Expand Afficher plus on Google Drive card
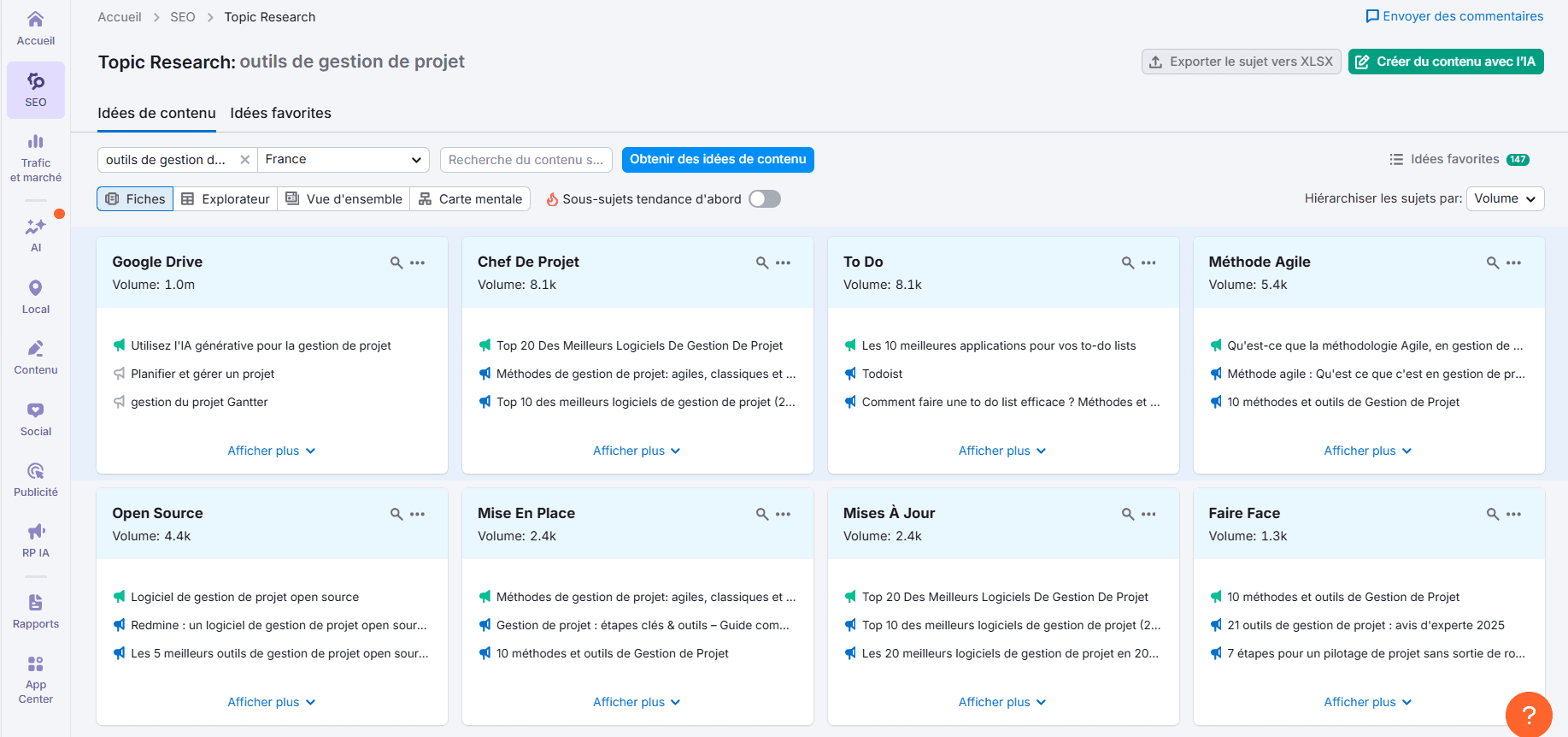Image resolution: width=1568 pixels, height=737 pixels. [272, 451]
